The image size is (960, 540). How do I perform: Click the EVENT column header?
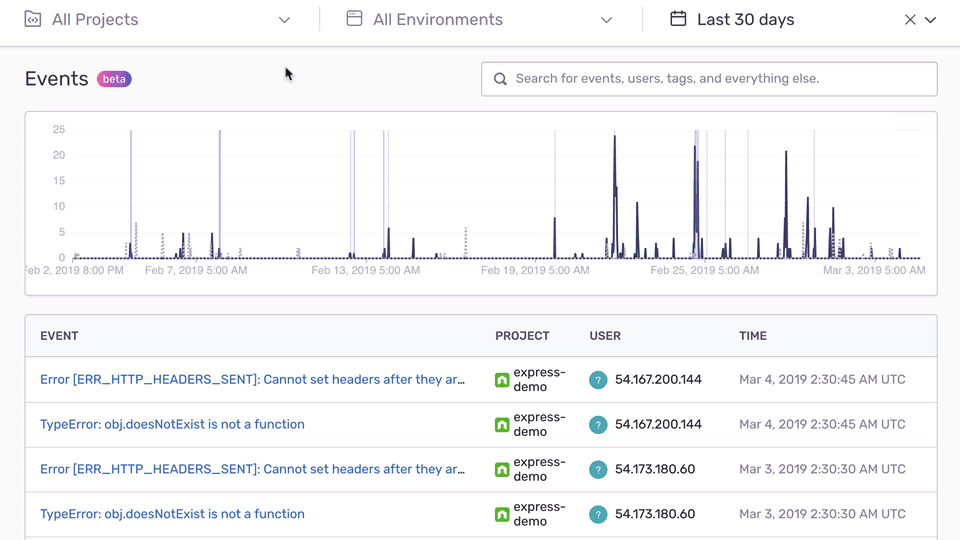click(x=59, y=336)
